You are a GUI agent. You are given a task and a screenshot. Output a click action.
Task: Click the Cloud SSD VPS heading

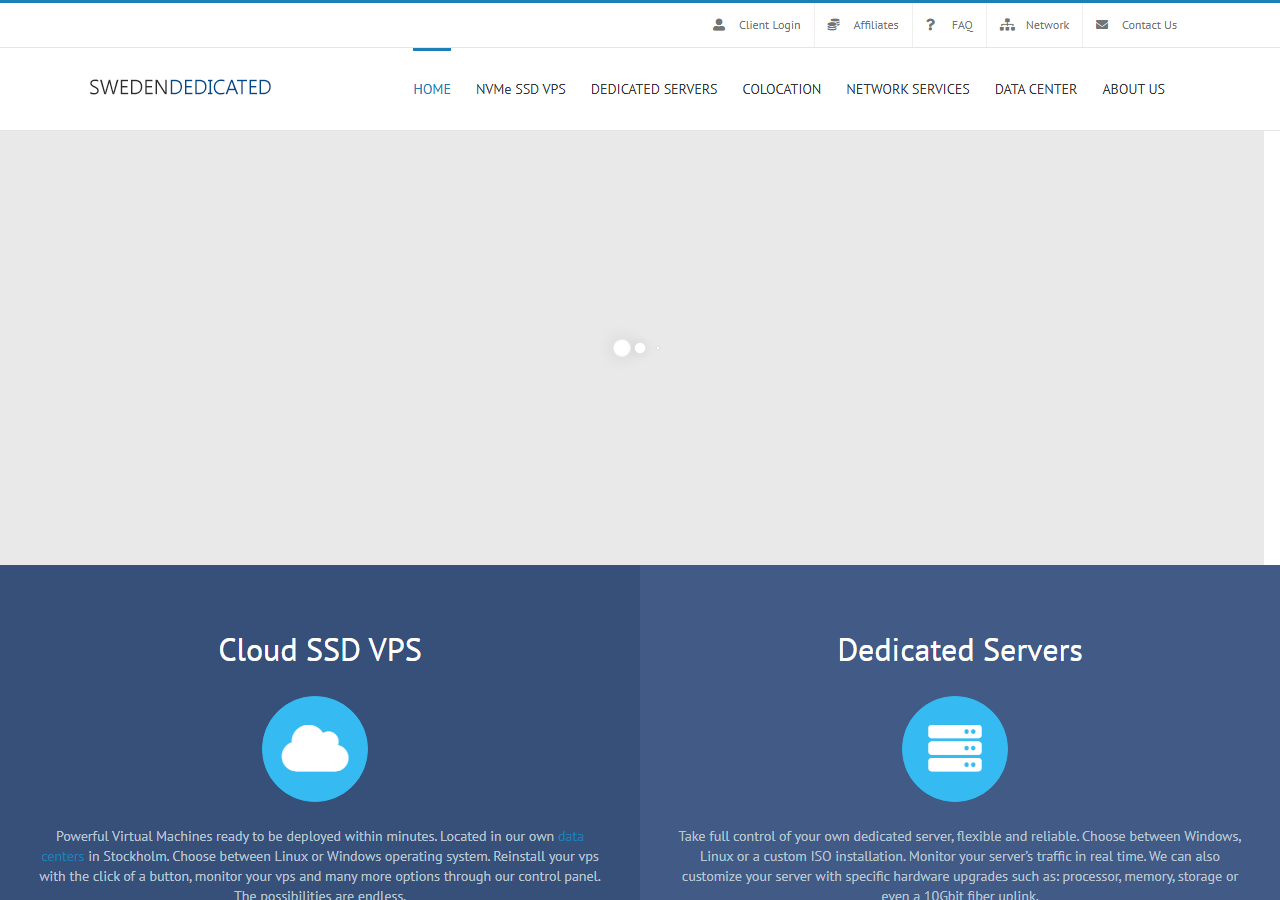(x=320, y=650)
